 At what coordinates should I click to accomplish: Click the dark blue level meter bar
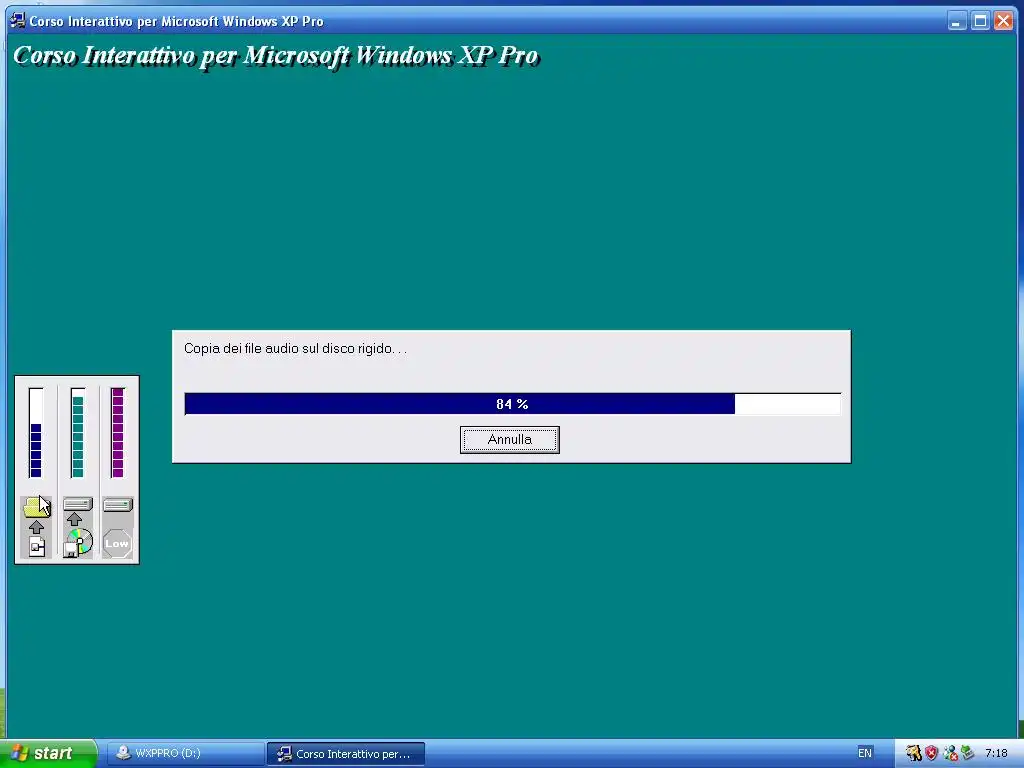click(36, 432)
